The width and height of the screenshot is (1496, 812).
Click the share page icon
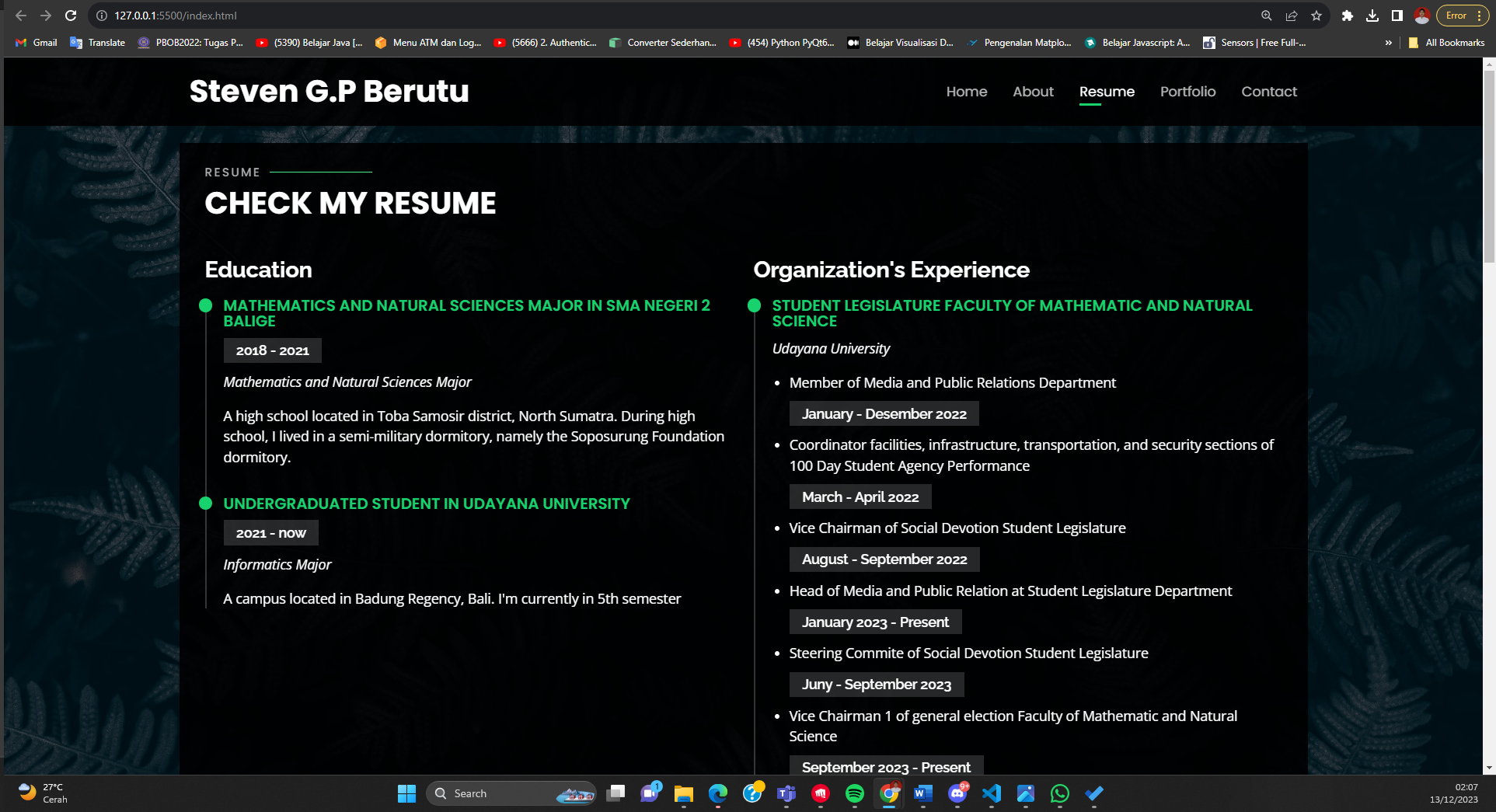1292,16
